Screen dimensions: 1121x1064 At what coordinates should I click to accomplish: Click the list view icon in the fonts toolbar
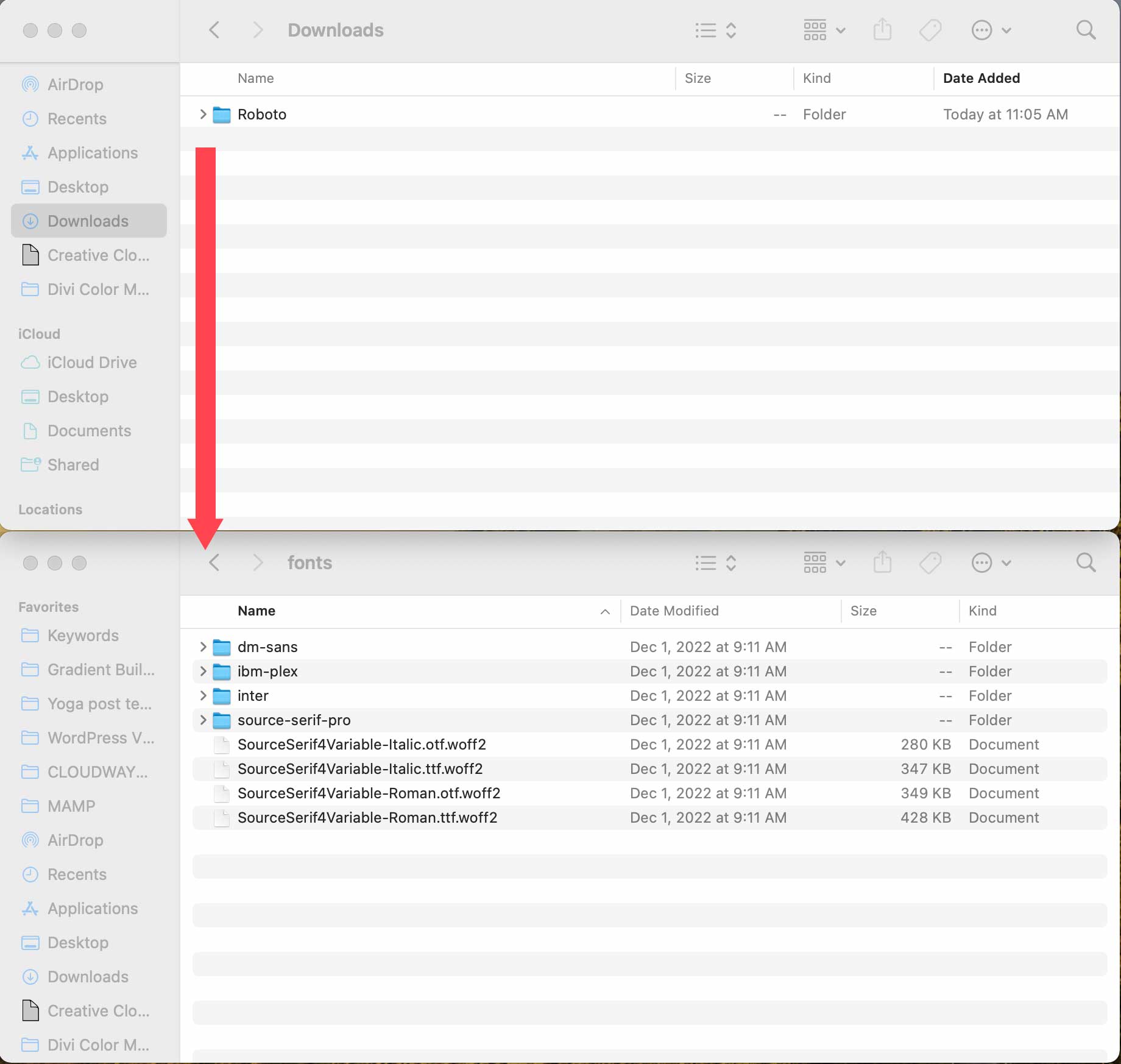point(705,562)
